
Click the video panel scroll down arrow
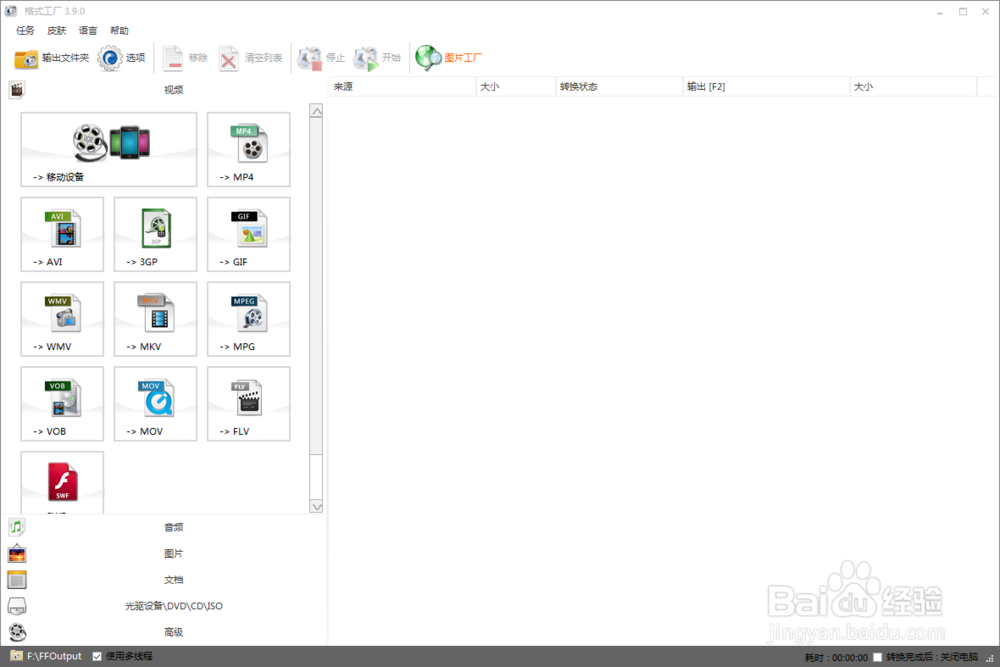pyautogui.click(x=316, y=507)
